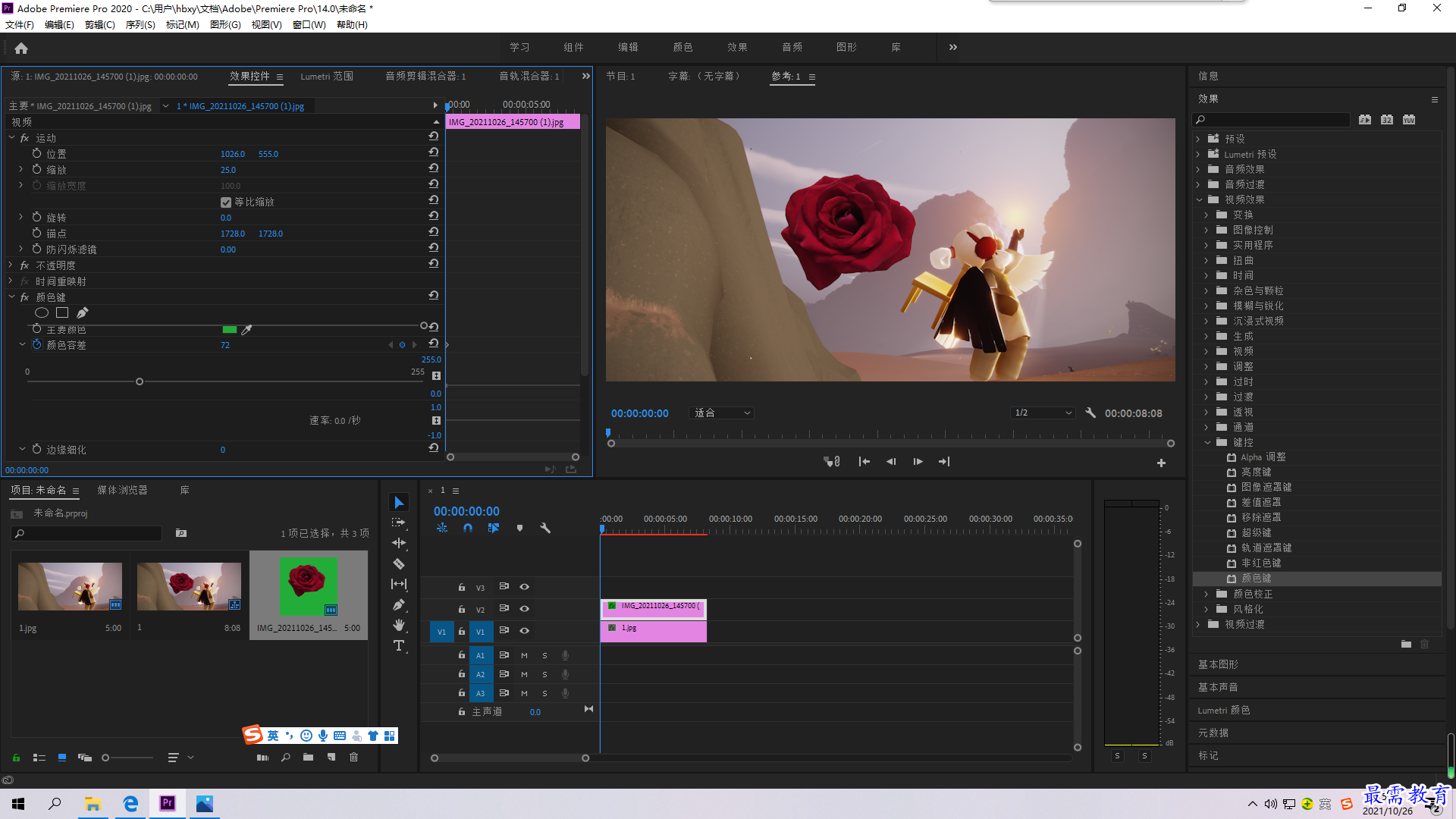Image resolution: width=1456 pixels, height=819 pixels.
Task: Toggle V1 track visibility eye
Action: tap(524, 631)
